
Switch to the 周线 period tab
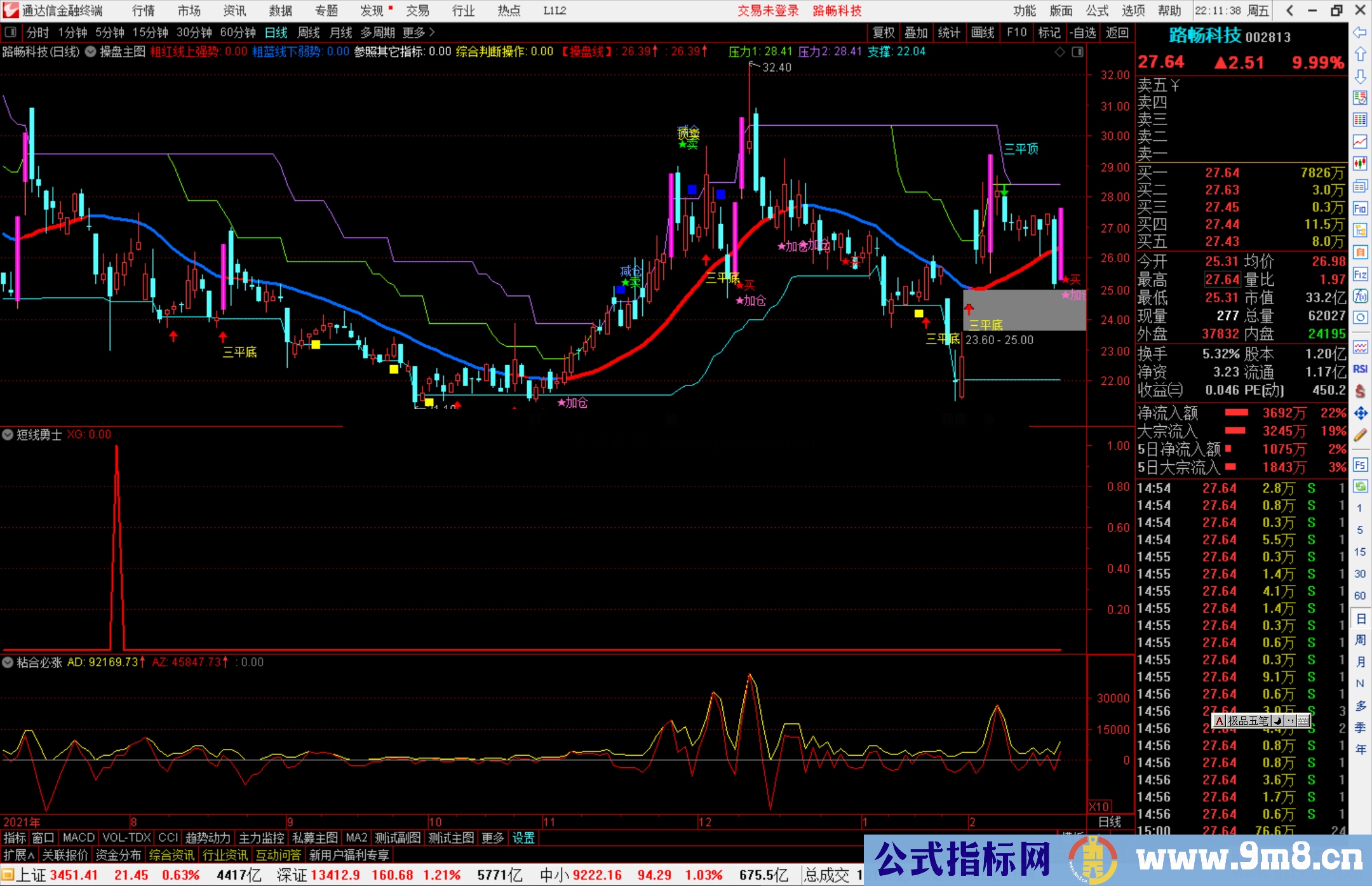[x=309, y=32]
